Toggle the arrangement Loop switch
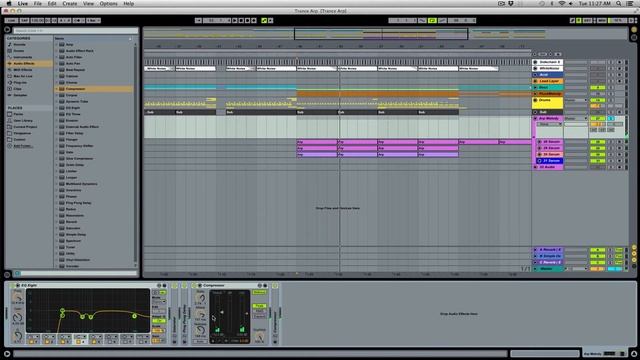Image resolution: width=640 pixels, height=360 pixels. pyautogui.click(x=432, y=20)
